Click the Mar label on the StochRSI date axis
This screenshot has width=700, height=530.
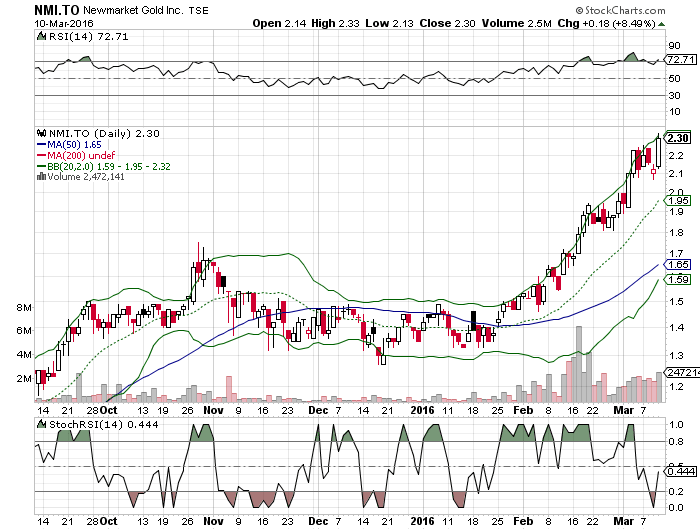(623, 521)
